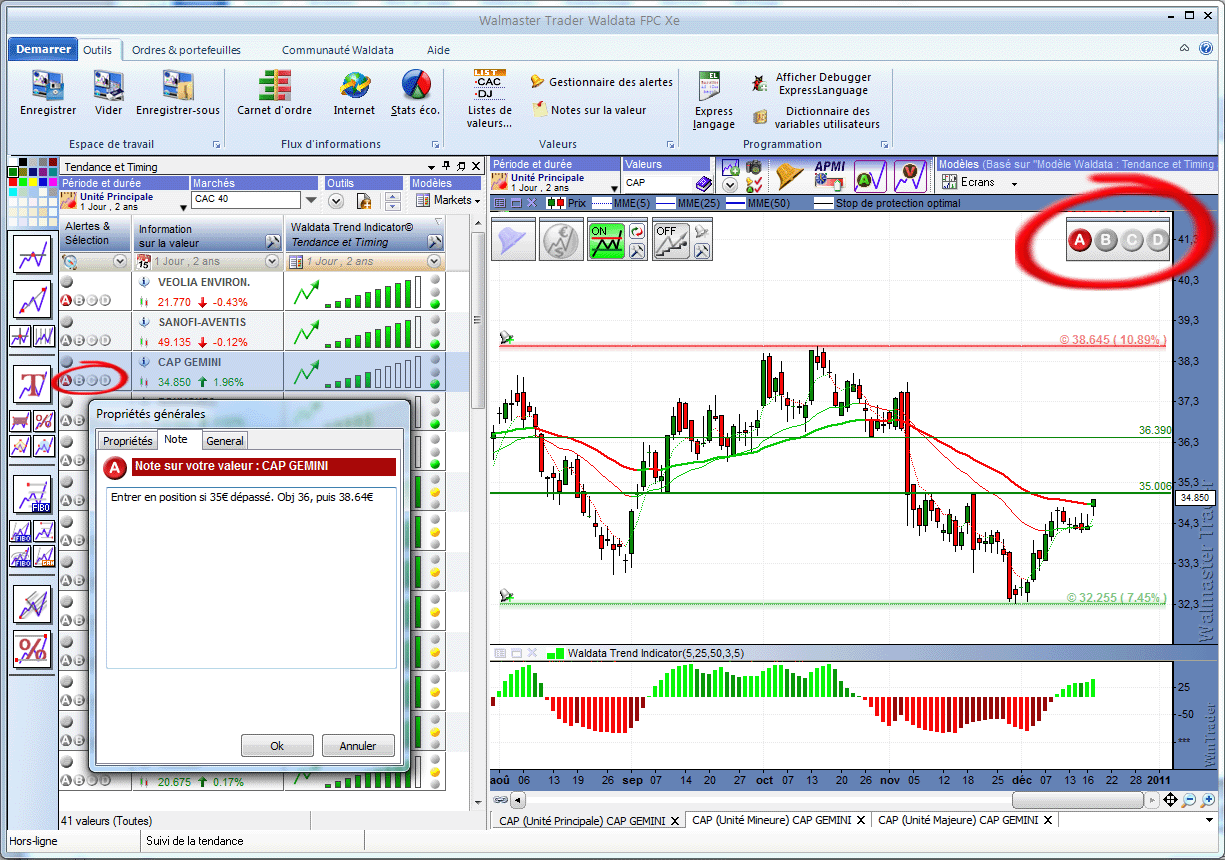The image size is (1225, 860).
Task: Click the Enregistrer workspace icon
Action: coord(47,93)
